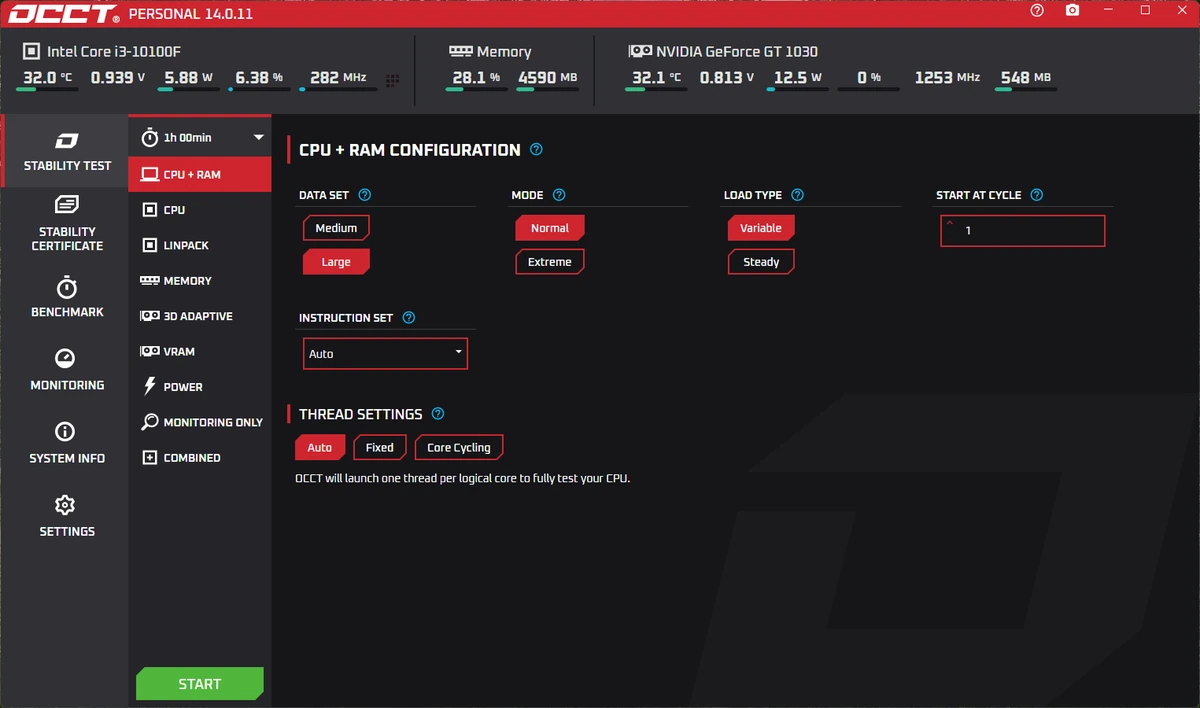Choose Normal mode
Viewport: 1200px width, 708px height.
(550, 228)
